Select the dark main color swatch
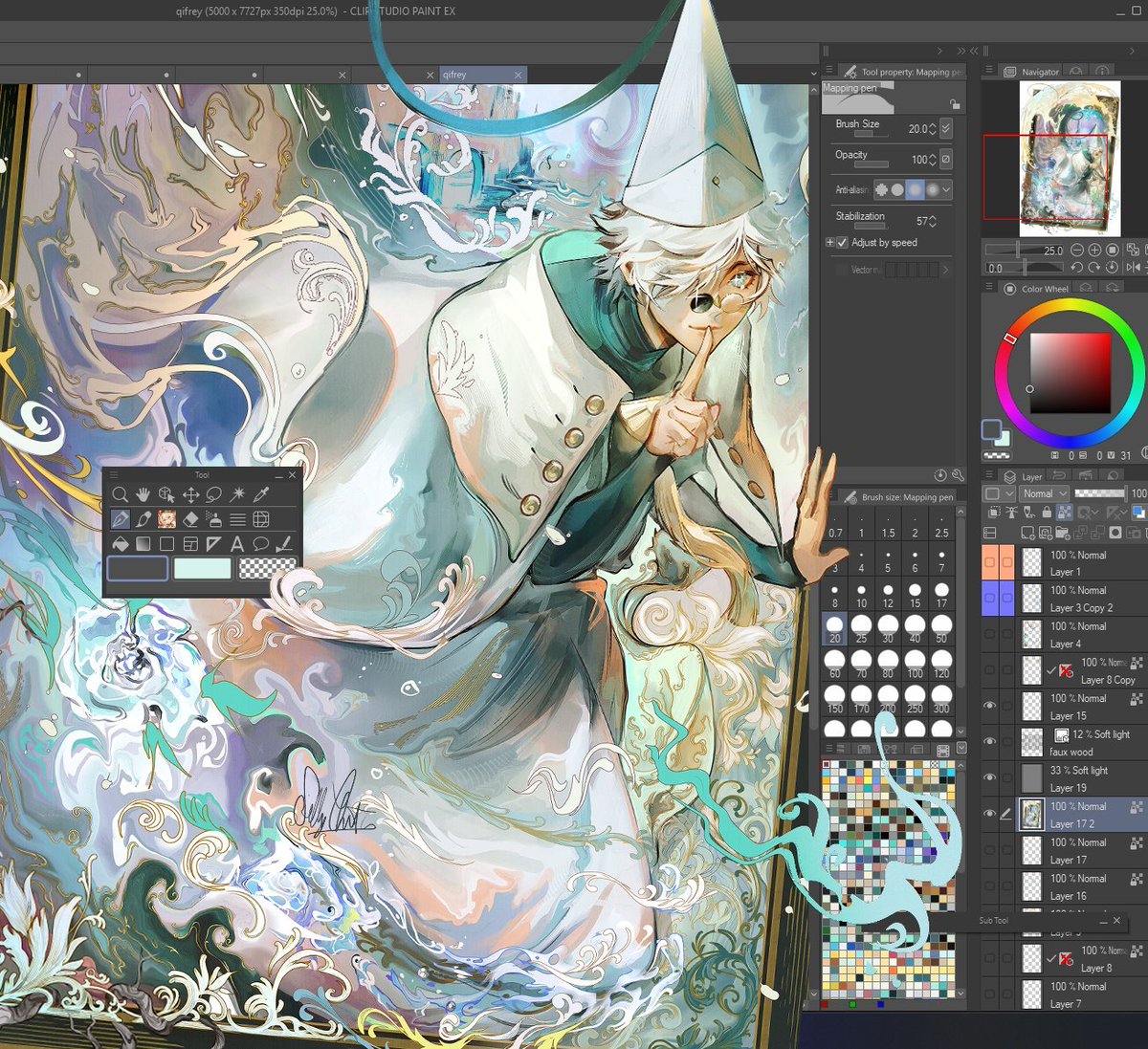This screenshot has height=1049, width=1148. tap(137, 569)
